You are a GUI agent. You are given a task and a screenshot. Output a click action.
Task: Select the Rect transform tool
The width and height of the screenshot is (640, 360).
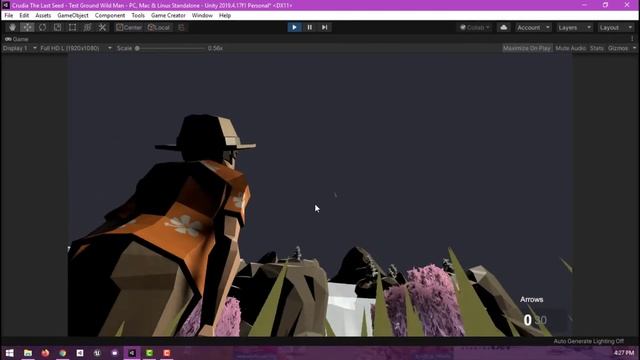click(72, 27)
